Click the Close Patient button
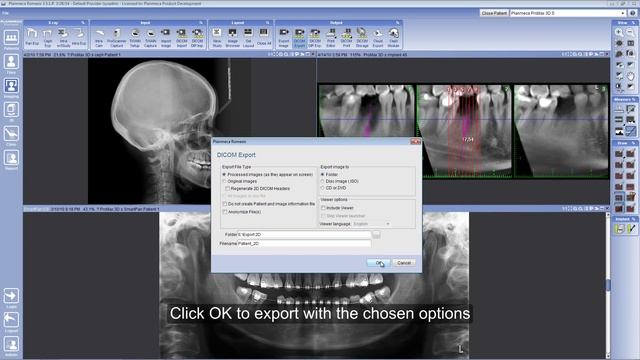 coord(494,13)
